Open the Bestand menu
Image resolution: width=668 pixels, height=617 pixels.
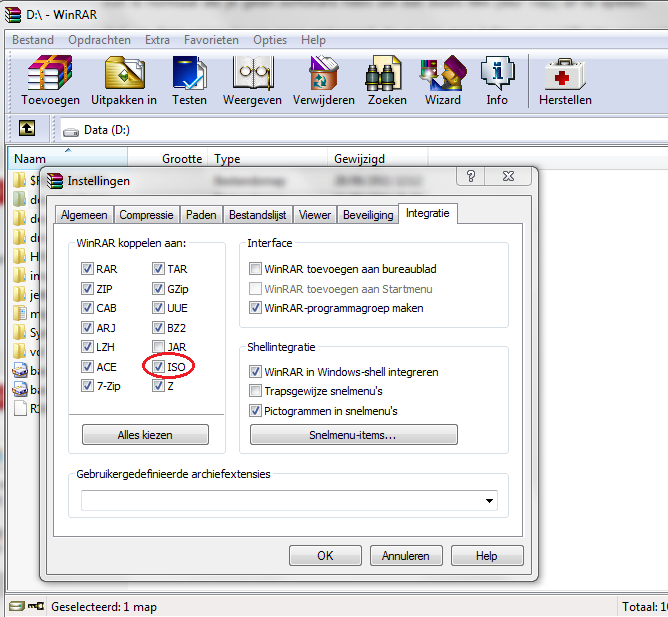coord(33,40)
